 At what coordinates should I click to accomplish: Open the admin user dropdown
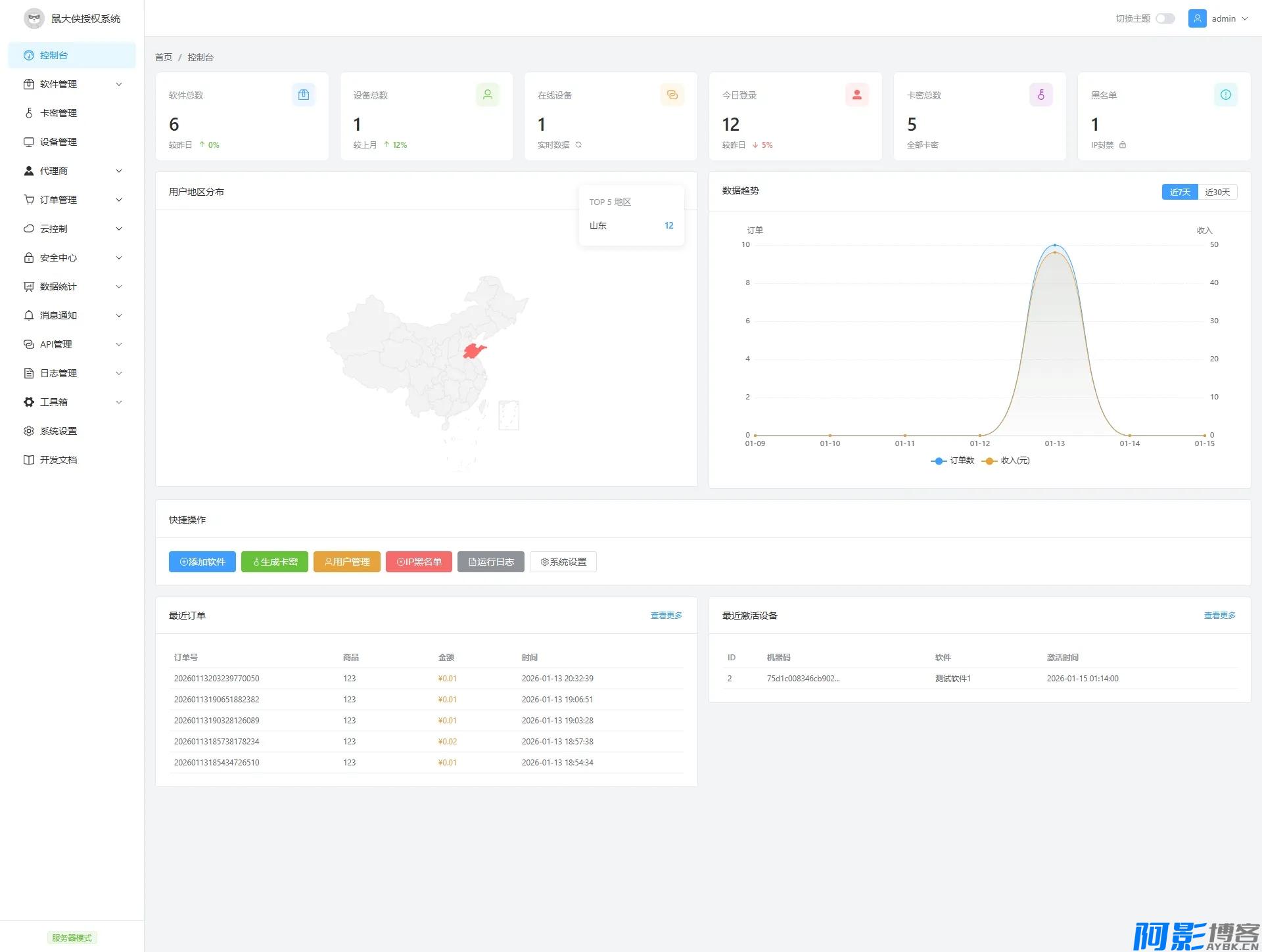(x=1227, y=18)
